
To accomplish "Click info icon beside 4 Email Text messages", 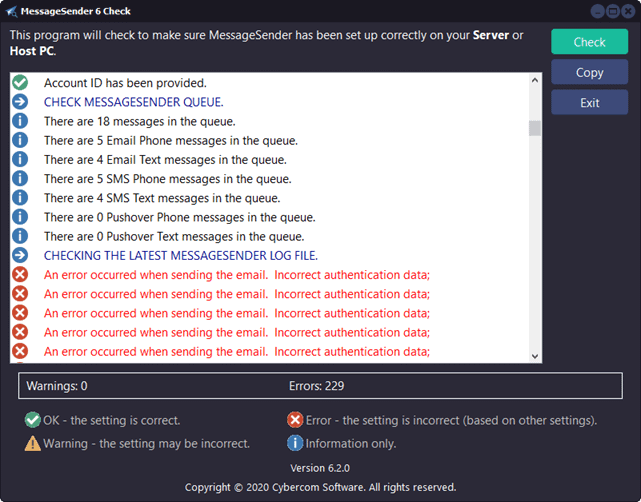I will [20, 159].
